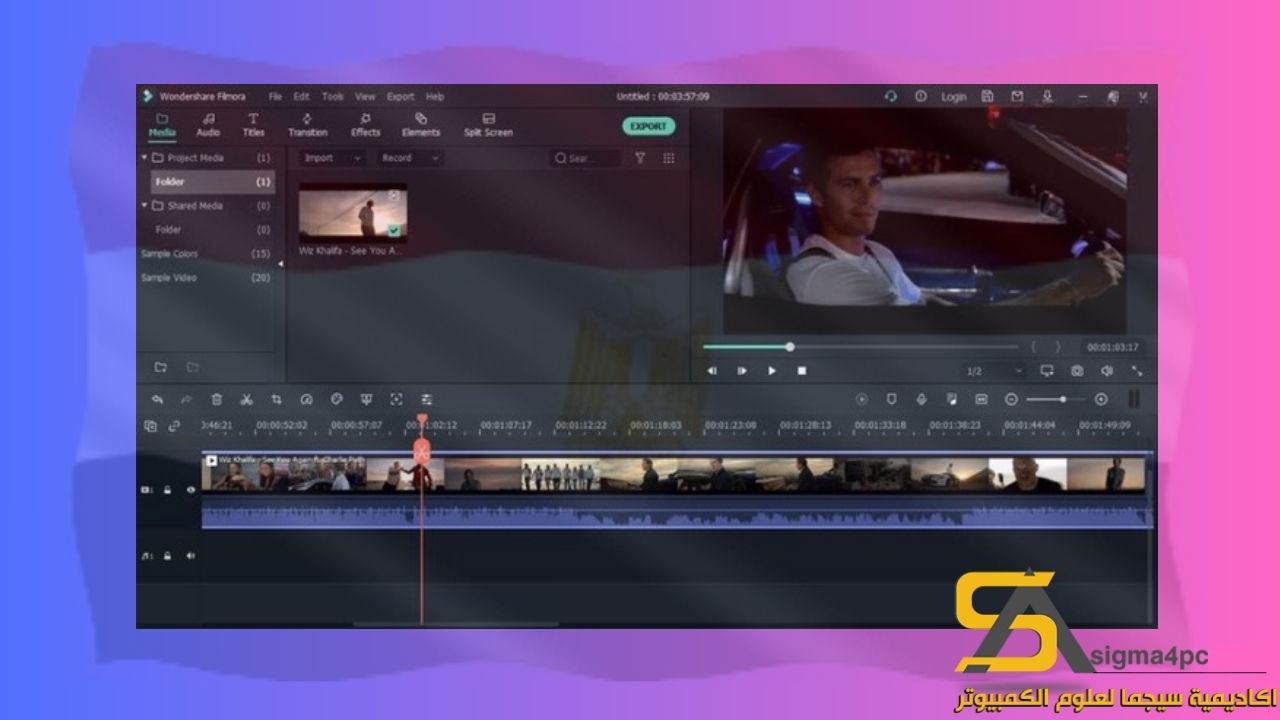Collapse the media library side panel arrow
Viewport: 1280px width, 720px height.
[x=280, y=264]
